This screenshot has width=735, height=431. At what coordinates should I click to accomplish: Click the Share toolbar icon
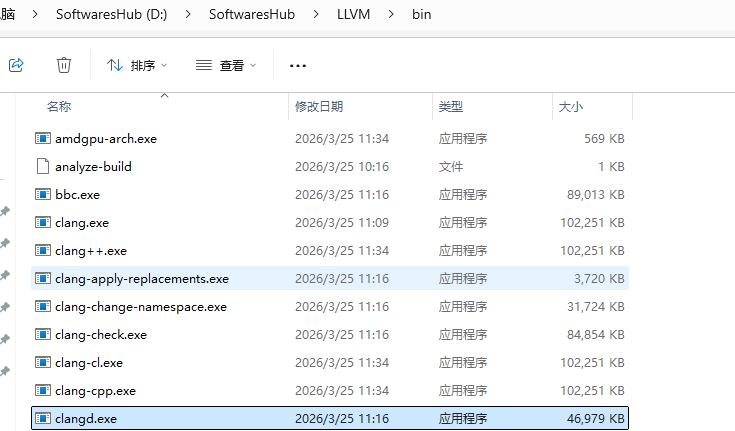point(16,65)
